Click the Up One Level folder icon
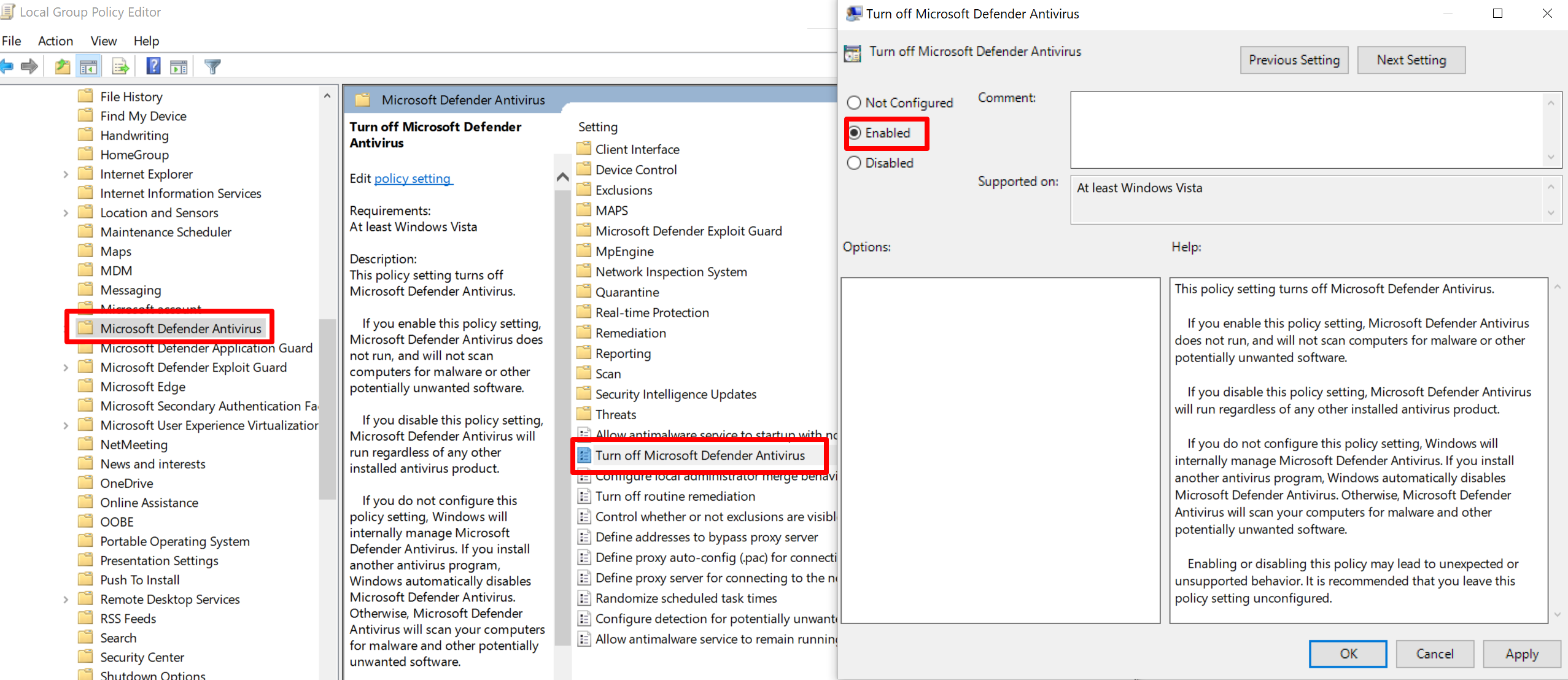 (62, 66)
